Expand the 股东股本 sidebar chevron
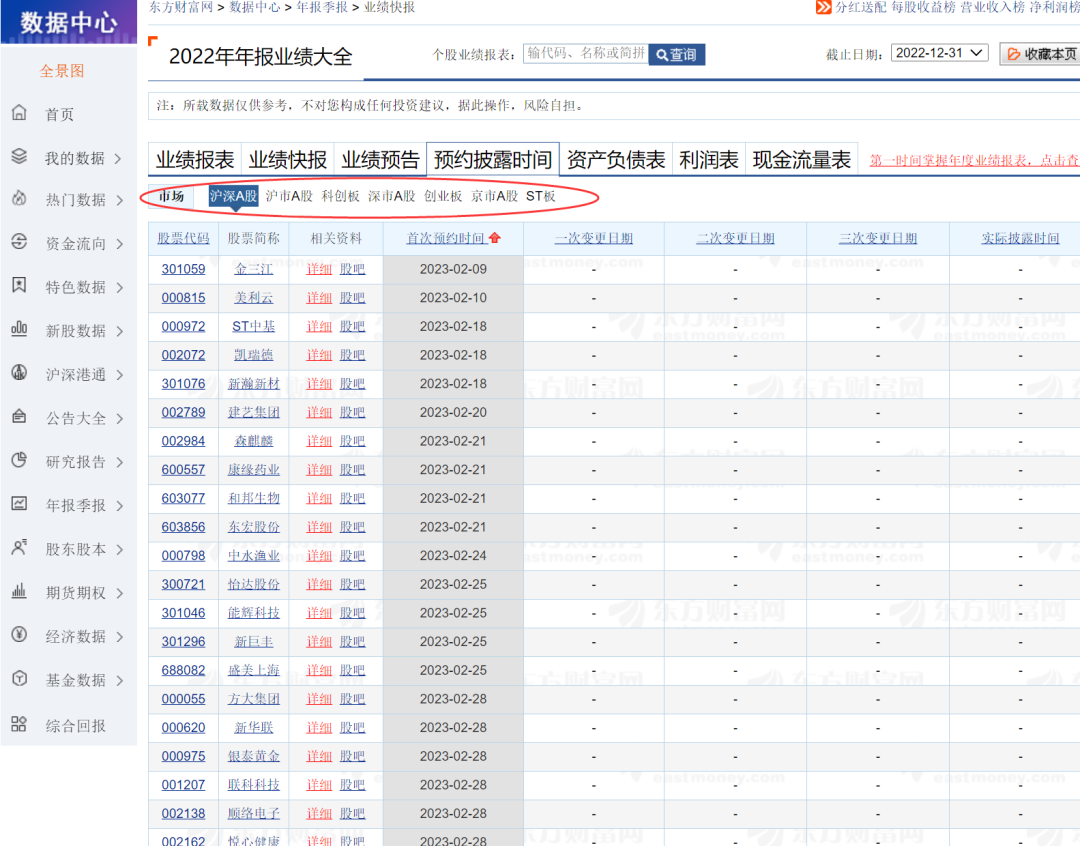Image resolution: width=1080 pixels, height=846 pixels. [x=120, y=550]
